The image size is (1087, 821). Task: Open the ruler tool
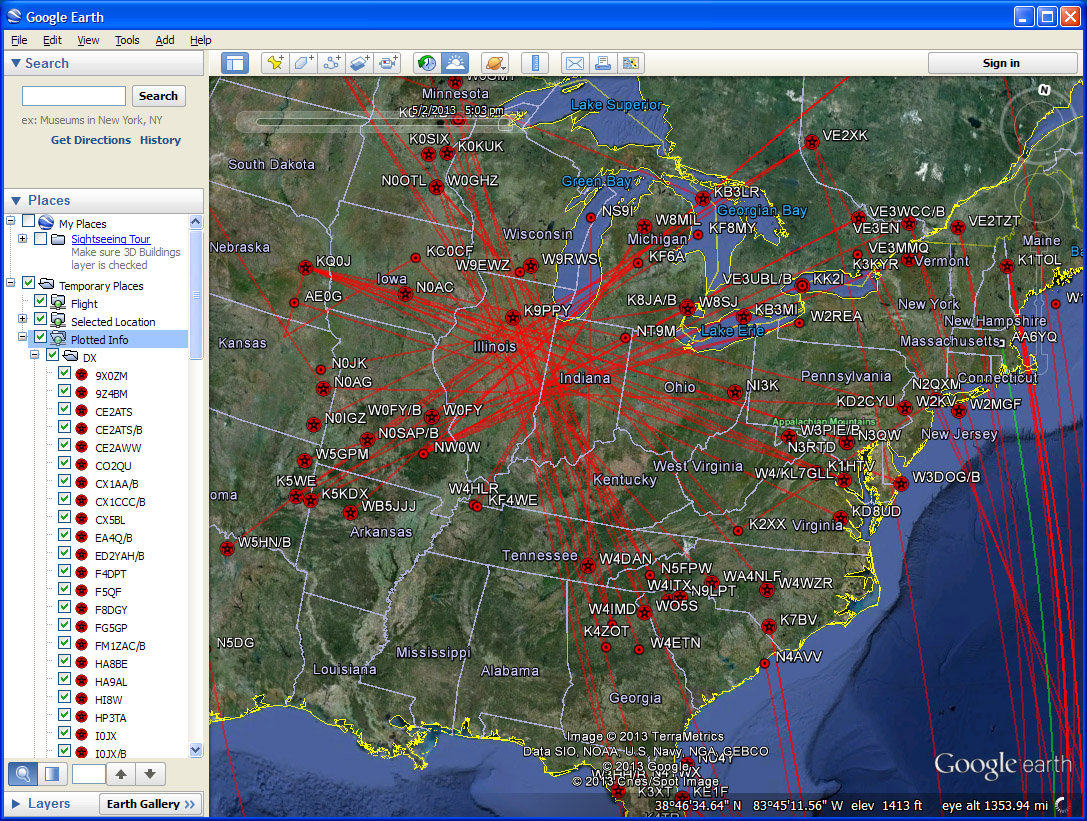click(x=534, y=63)
